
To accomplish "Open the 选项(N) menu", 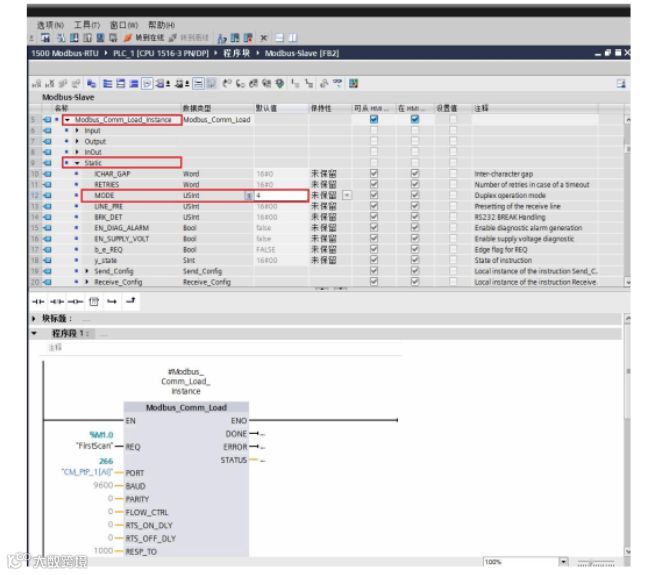I will click(50, 25).
